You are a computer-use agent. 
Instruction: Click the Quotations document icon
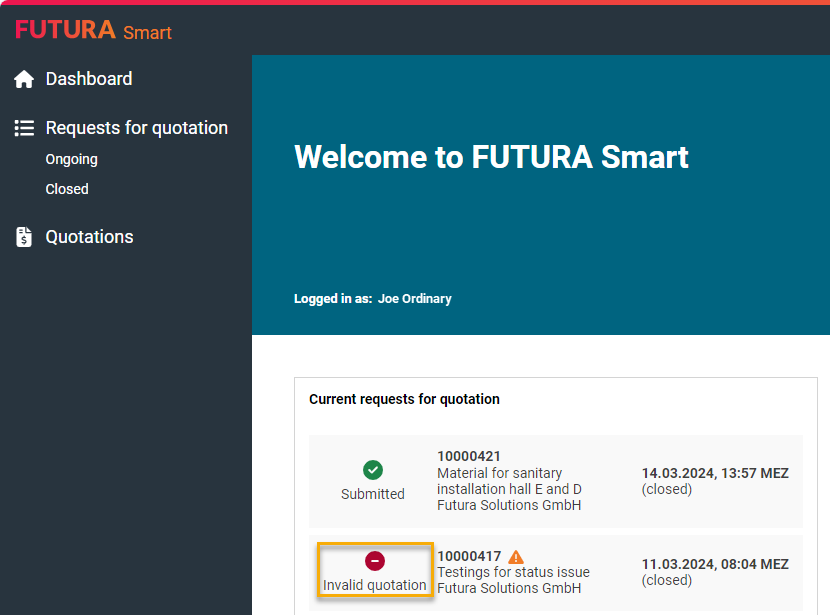(24, 237)
